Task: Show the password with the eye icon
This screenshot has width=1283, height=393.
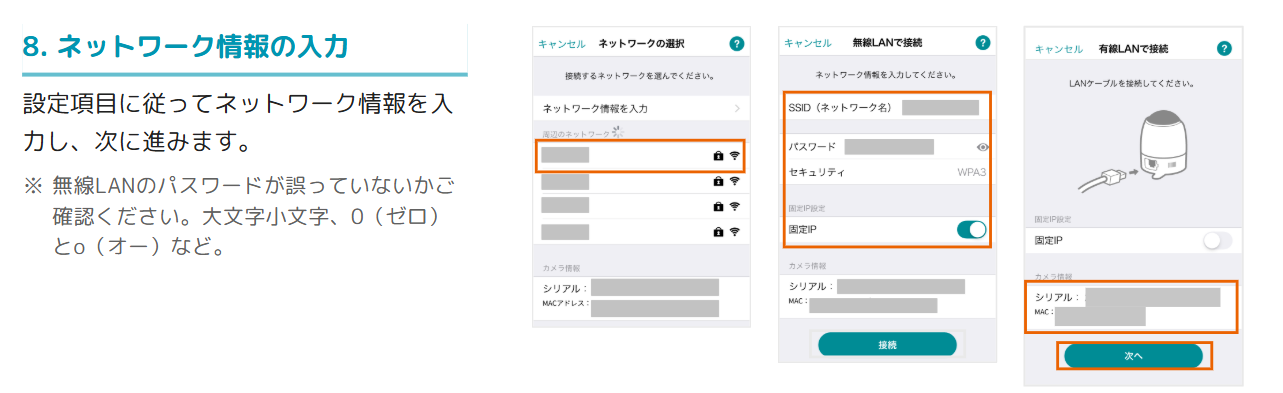Action: pyautogui.click(x=983, y=147)
